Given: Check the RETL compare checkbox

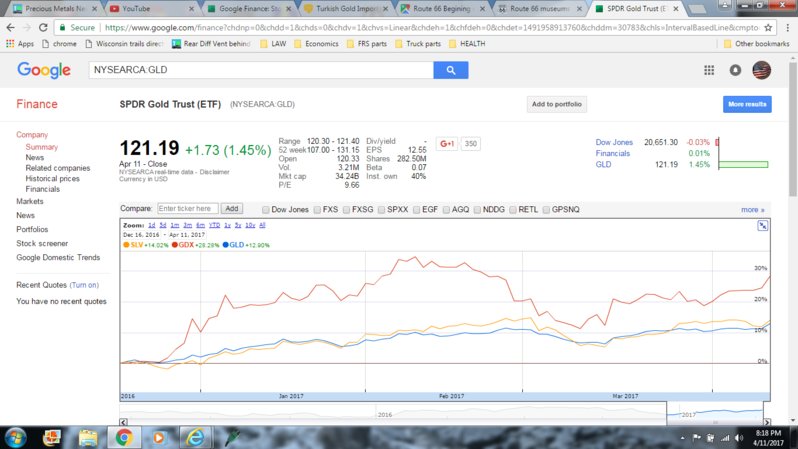Looking at the screenshot, I should 512,210.
